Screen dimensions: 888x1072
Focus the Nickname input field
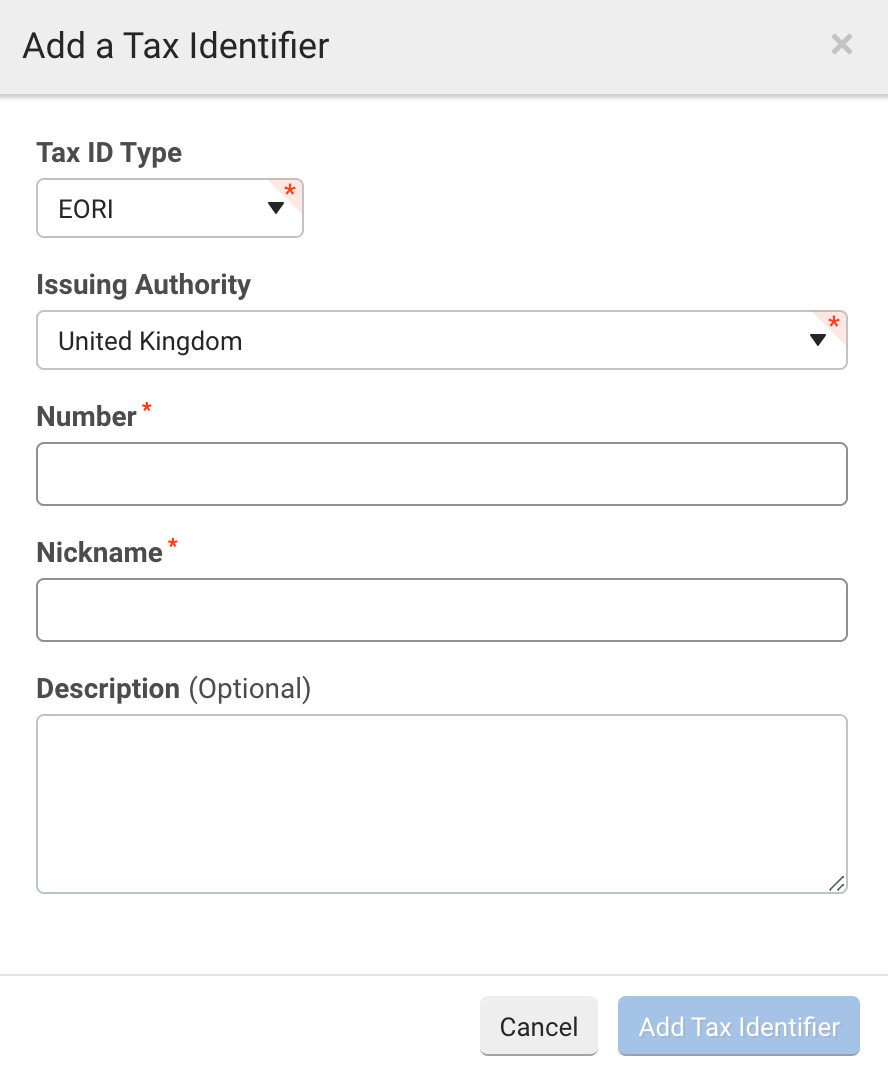click(442, 610)
